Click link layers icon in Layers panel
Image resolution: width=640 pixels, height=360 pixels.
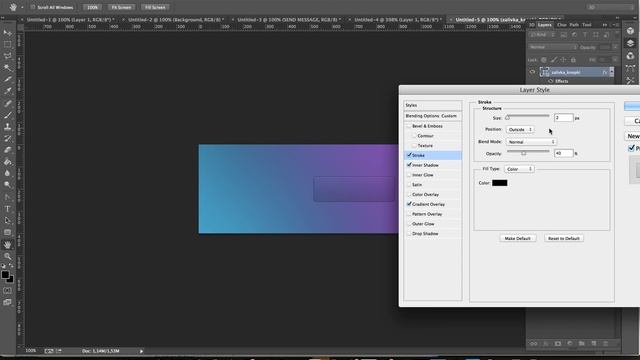coord(533,344)
